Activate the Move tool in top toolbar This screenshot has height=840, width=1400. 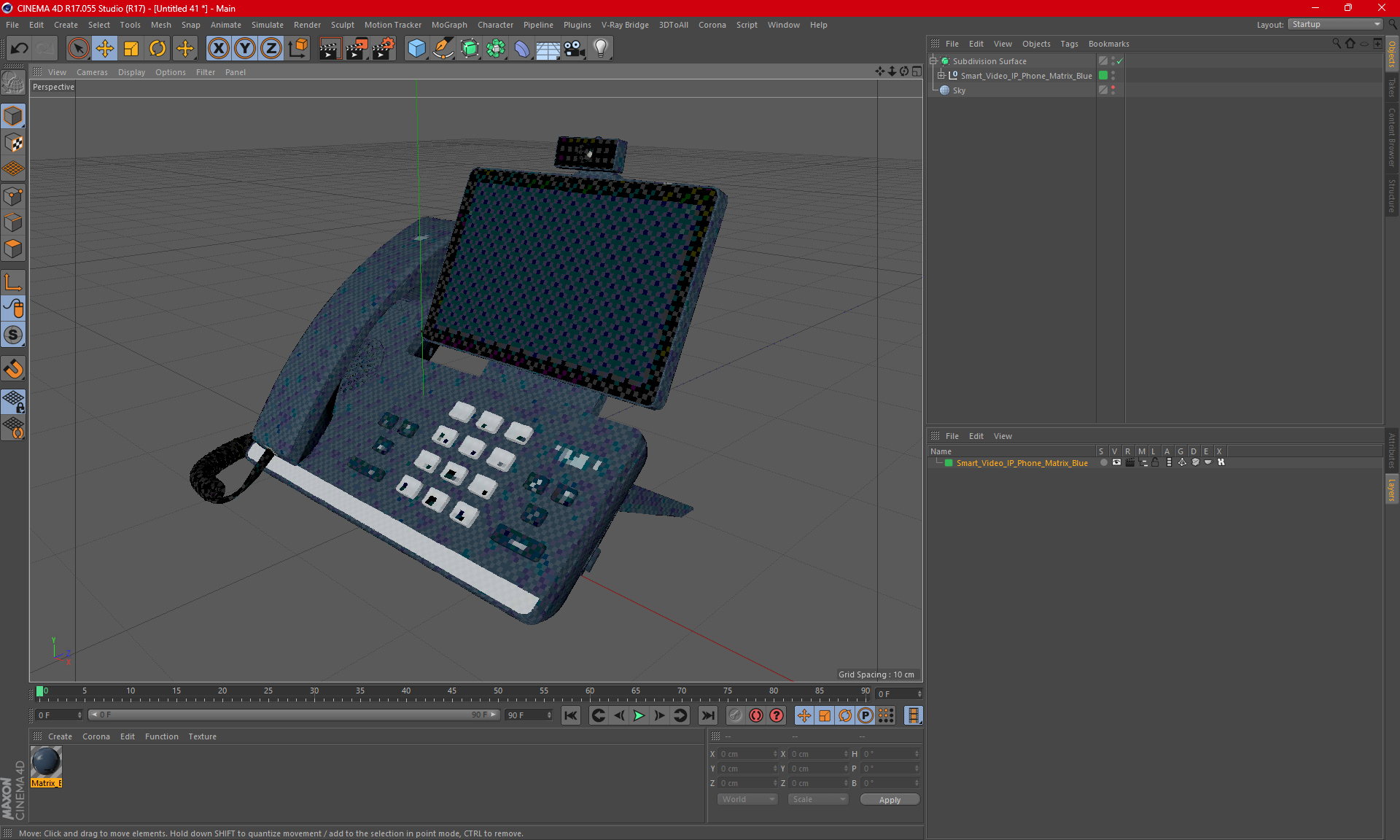click(x=105, y=49)
